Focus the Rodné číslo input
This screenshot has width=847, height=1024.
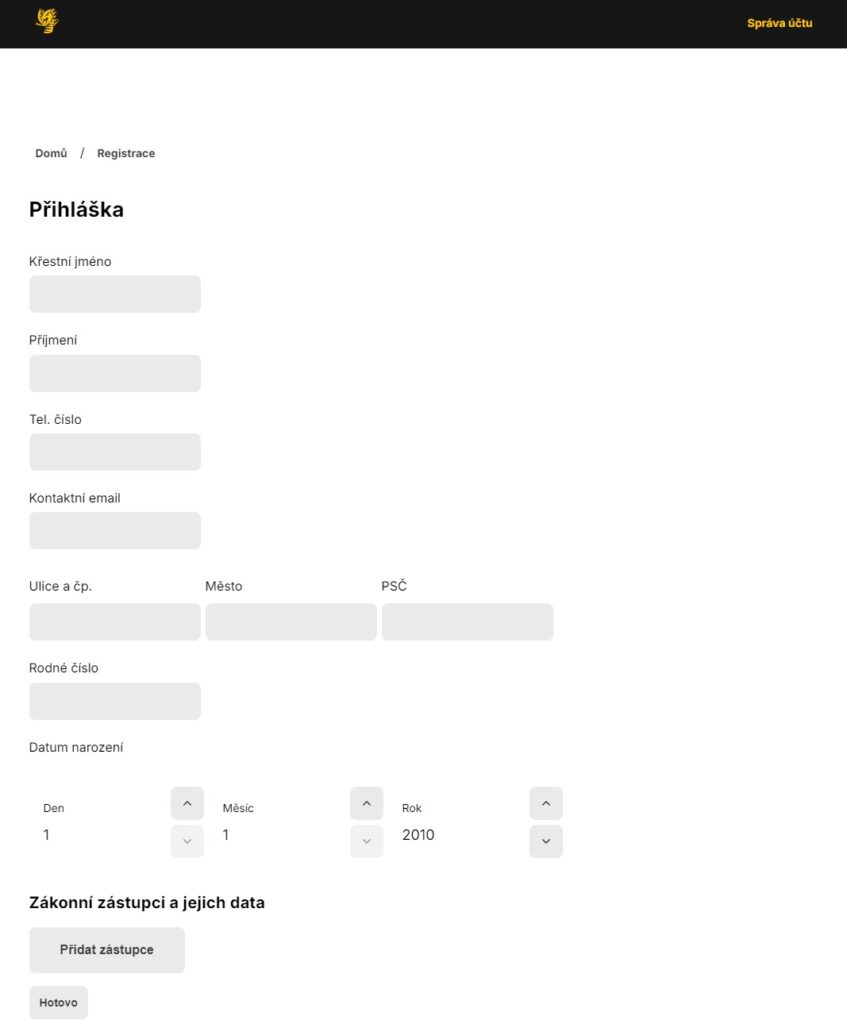pyautogui.click(x=115, y=701)
